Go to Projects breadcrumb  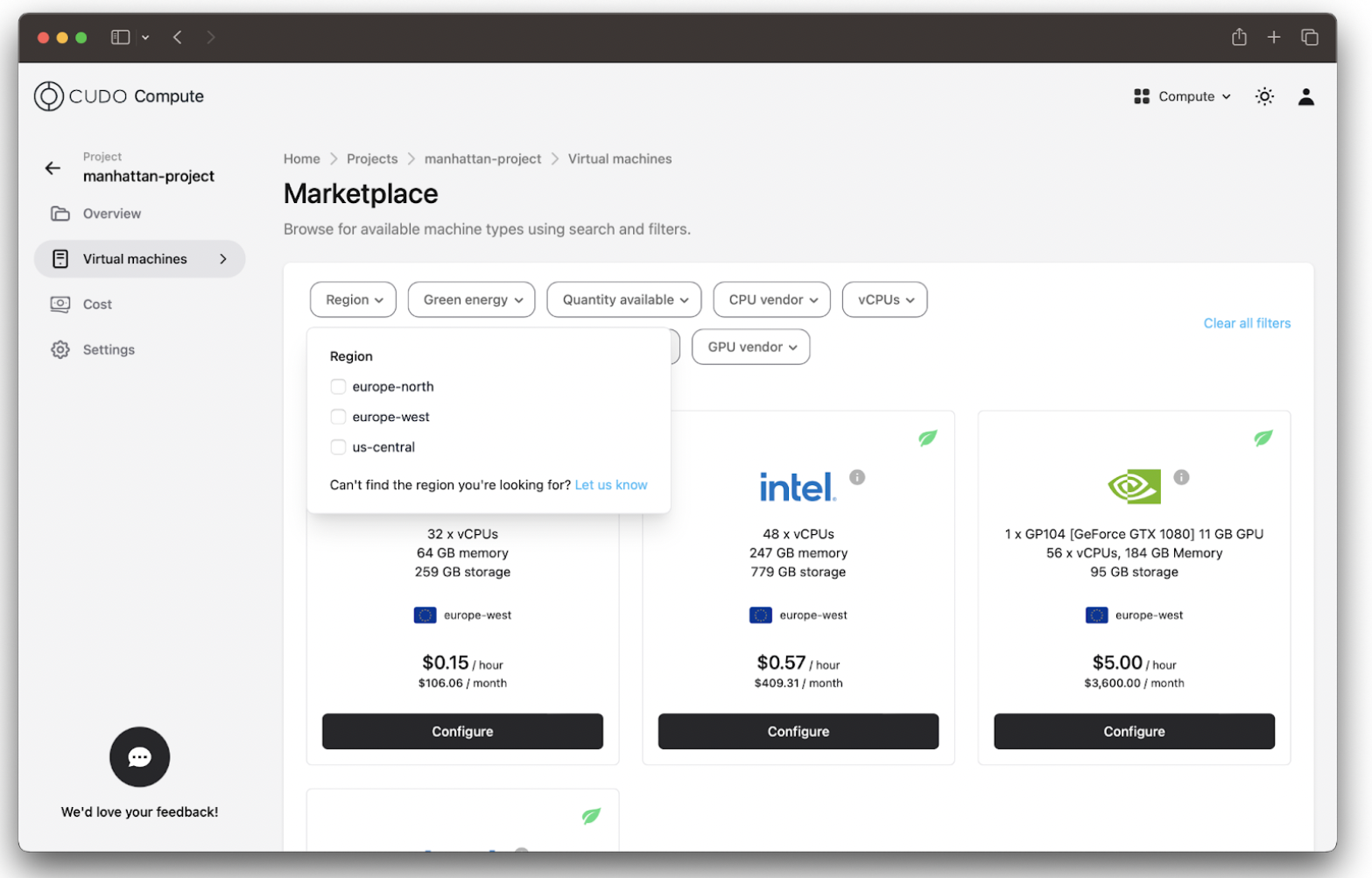point(372,158)
